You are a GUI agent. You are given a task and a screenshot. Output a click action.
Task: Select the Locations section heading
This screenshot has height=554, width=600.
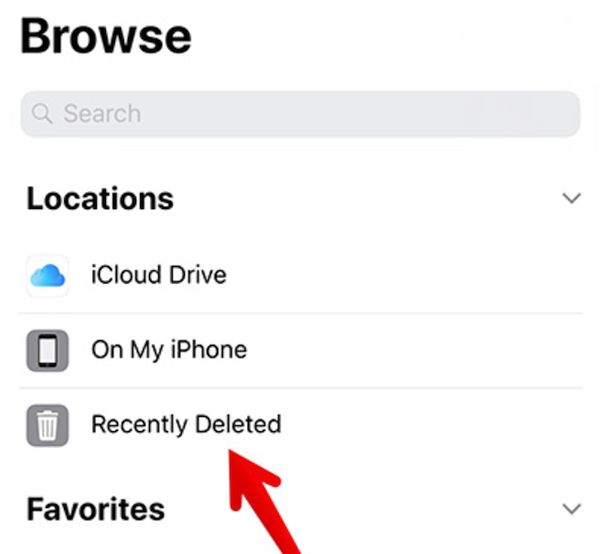pos(100,199)
